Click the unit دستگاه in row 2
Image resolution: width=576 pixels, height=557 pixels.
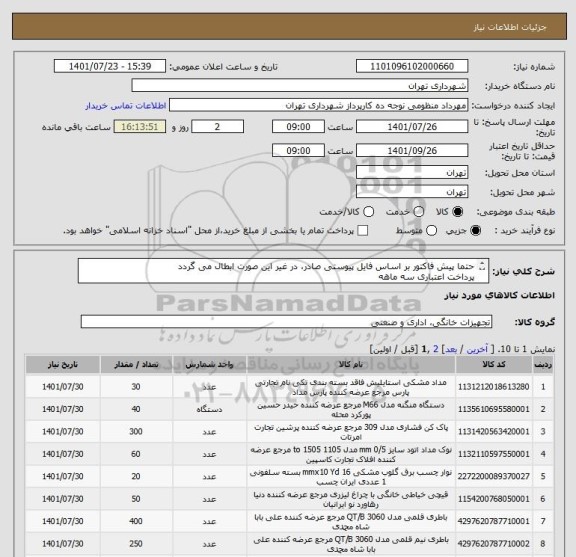209,409
